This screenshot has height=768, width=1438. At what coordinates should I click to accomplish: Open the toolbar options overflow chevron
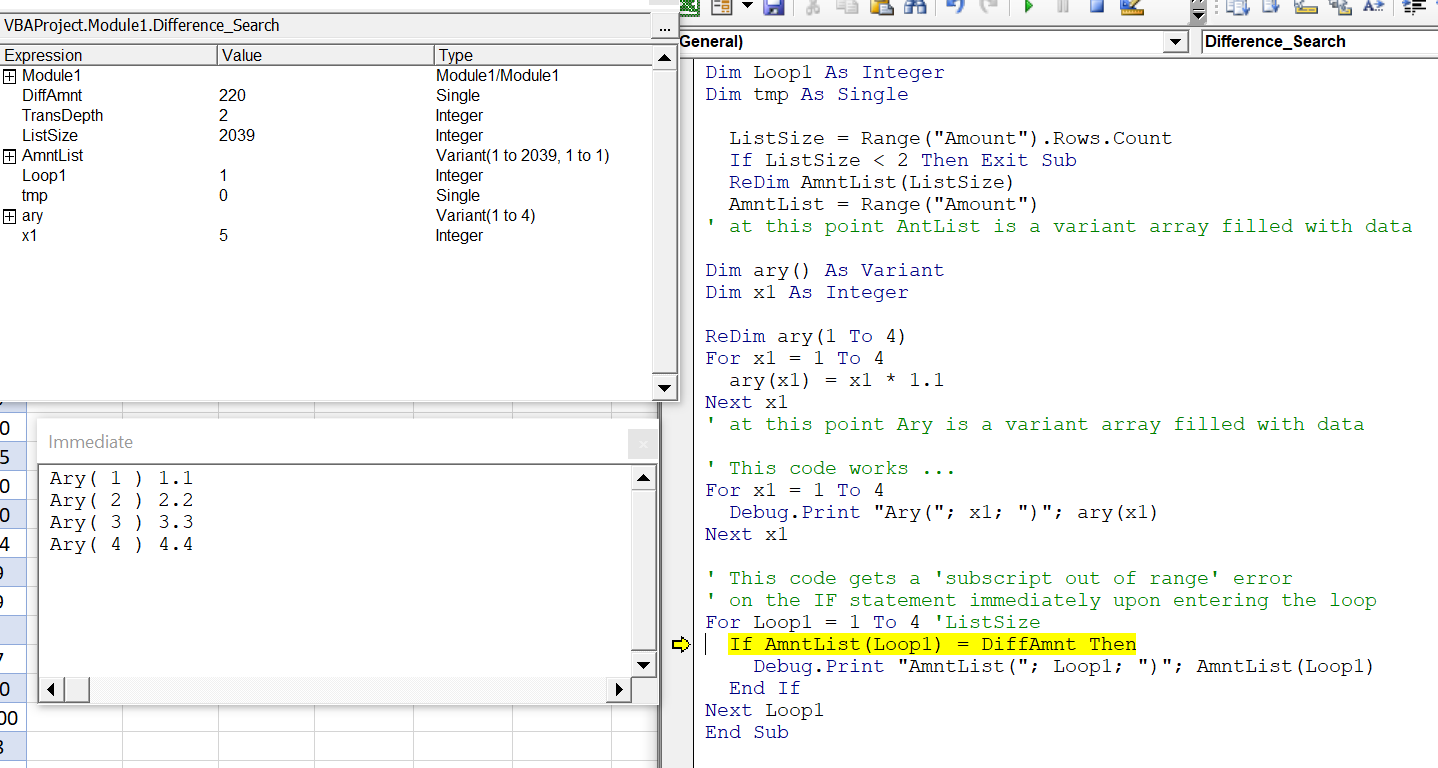coord(1199,10)
